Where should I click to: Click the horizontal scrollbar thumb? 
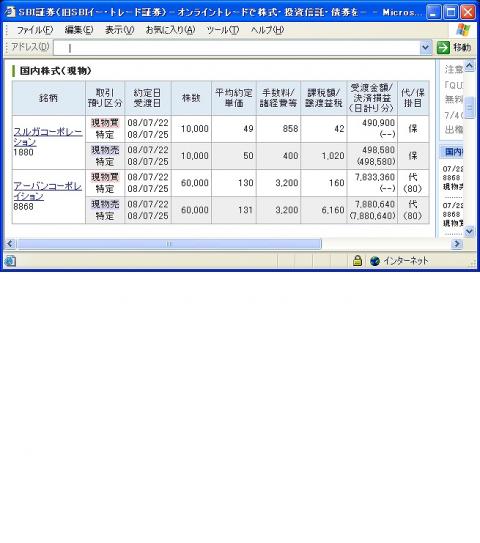pyautogui.click(x=169, y=244)
